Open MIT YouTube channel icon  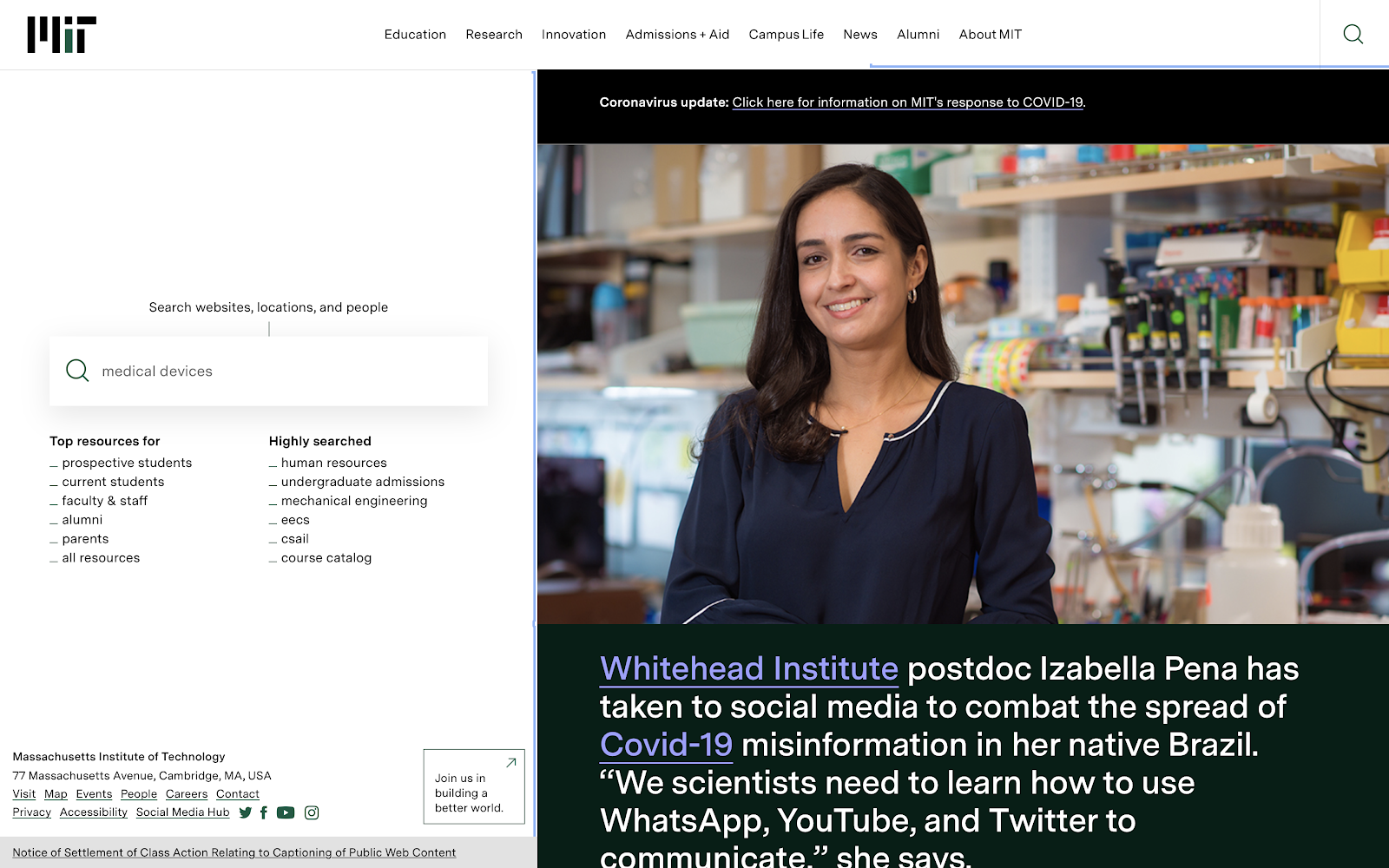[x=286, y=812]
